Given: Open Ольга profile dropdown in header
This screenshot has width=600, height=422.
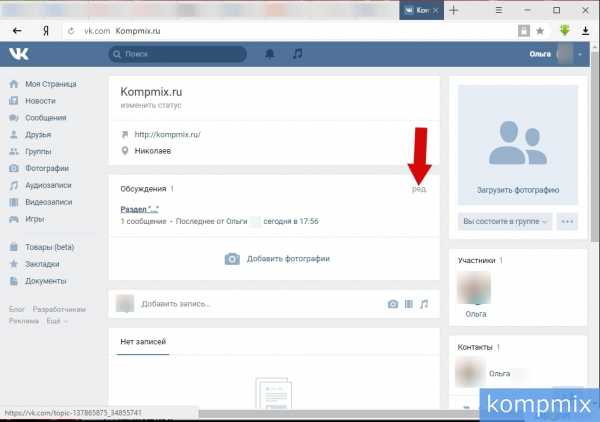Looking at the screenshot, I should point(556,54).
